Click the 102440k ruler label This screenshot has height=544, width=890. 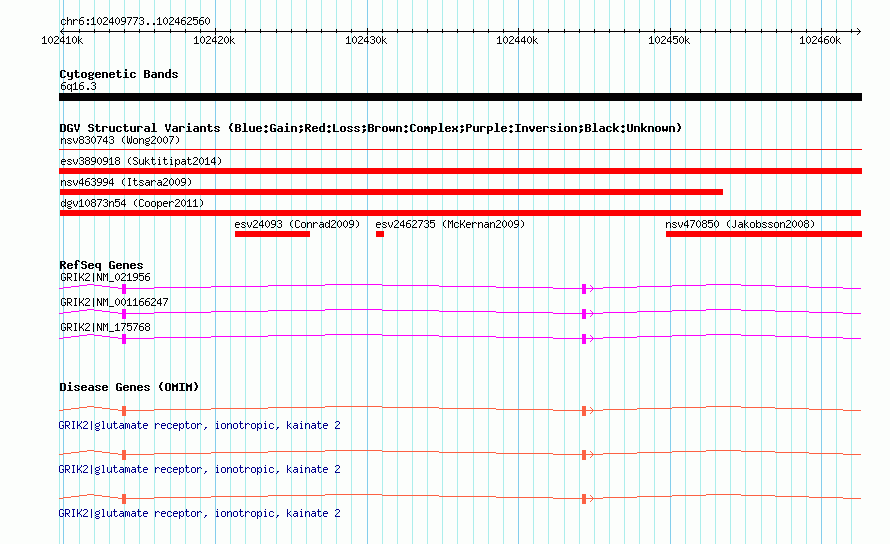(x=517, y=40)
